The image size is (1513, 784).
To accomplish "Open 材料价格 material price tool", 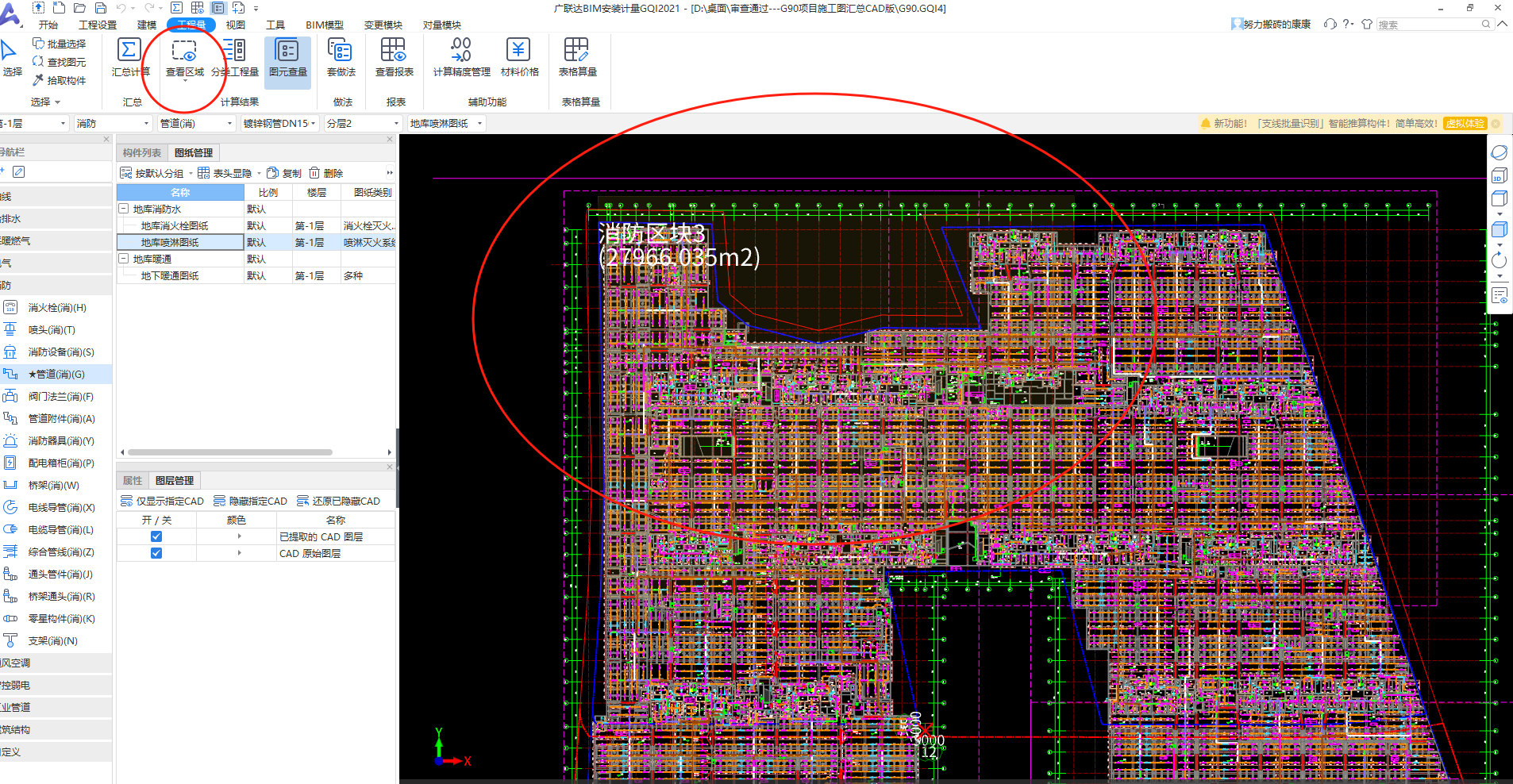I will coord(519,57).
